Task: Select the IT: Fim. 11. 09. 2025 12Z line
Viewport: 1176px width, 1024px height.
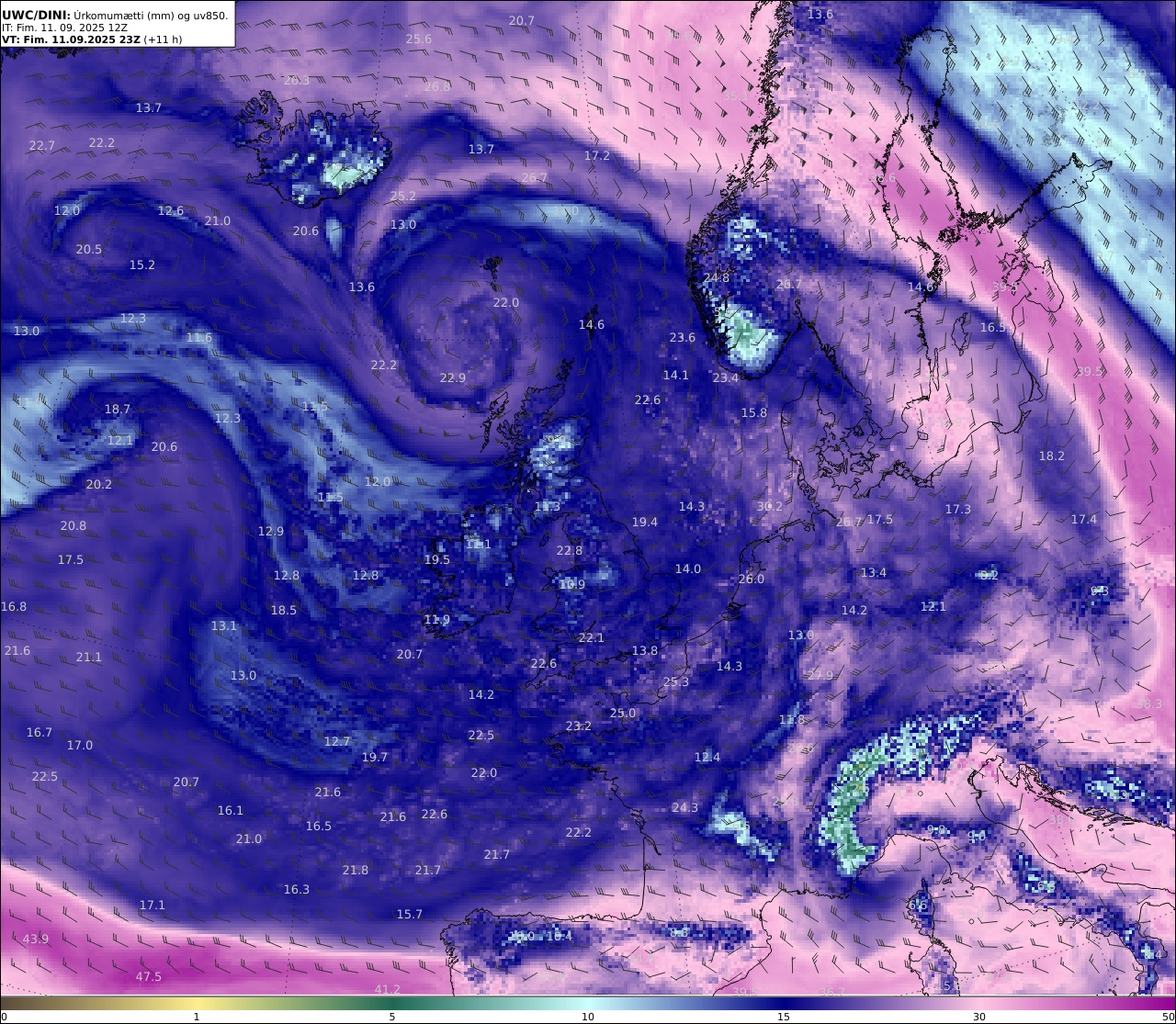Action: [x=64, y=28]
